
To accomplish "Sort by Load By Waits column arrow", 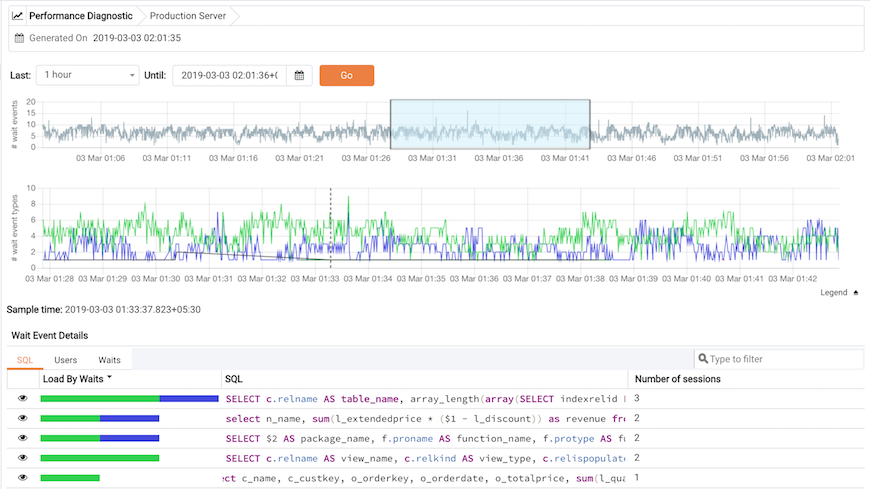I will coord(109,377).
